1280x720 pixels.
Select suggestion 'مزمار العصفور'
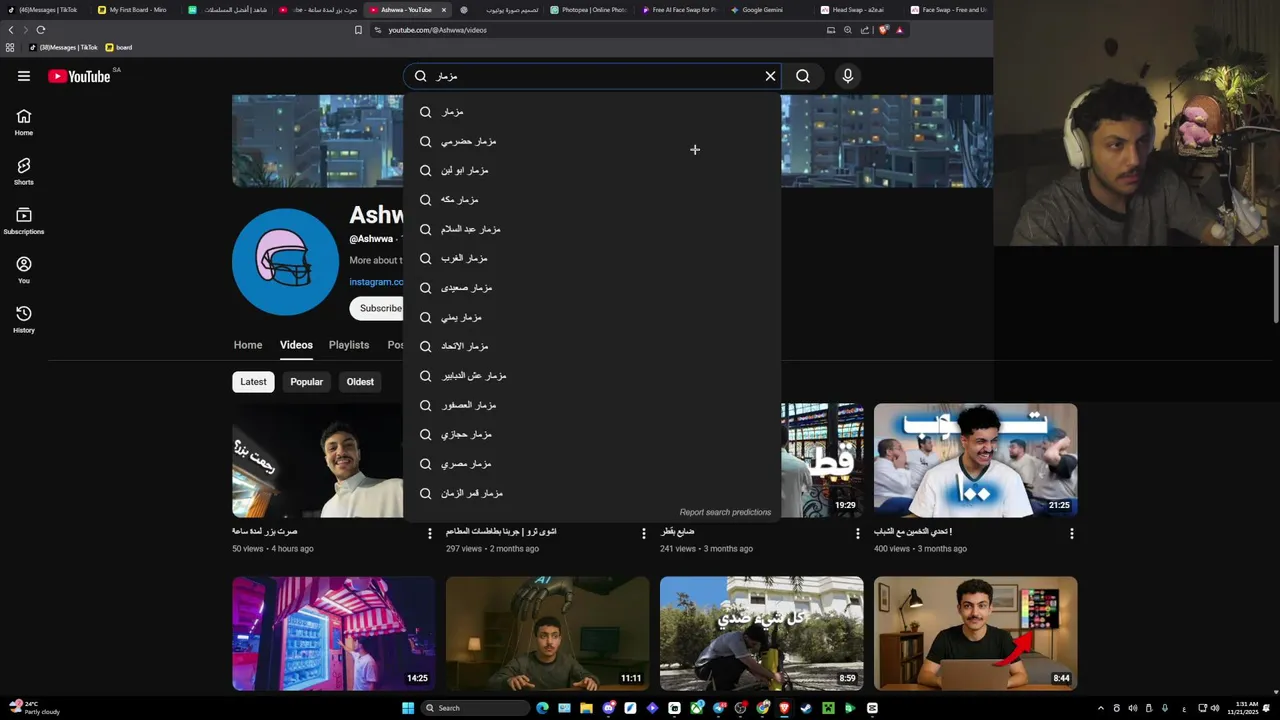click(x=592, y=405)
